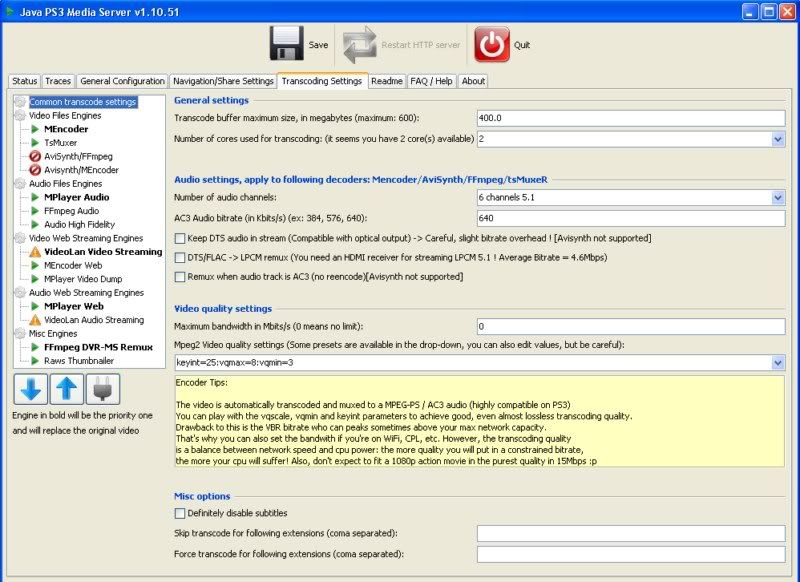Viewport: 800px width, 582px height.
Task: Click the Maximum bandwidth field
Action: click(x=631, y=326)
